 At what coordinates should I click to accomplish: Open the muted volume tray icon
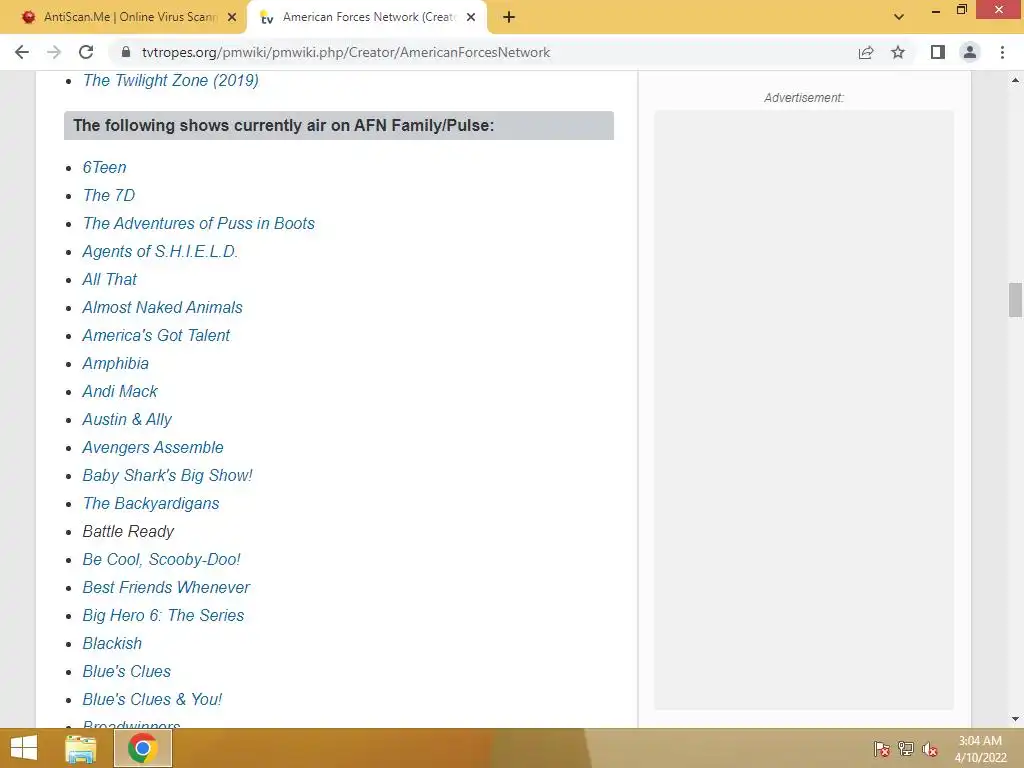click(x=930, y=749)
